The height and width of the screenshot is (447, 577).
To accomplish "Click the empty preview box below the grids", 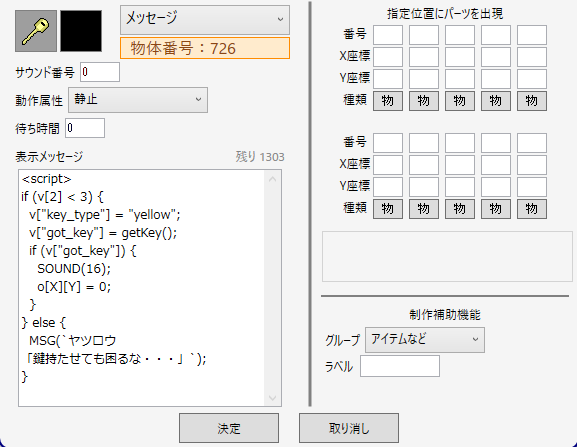I will (x=447, y=256).
